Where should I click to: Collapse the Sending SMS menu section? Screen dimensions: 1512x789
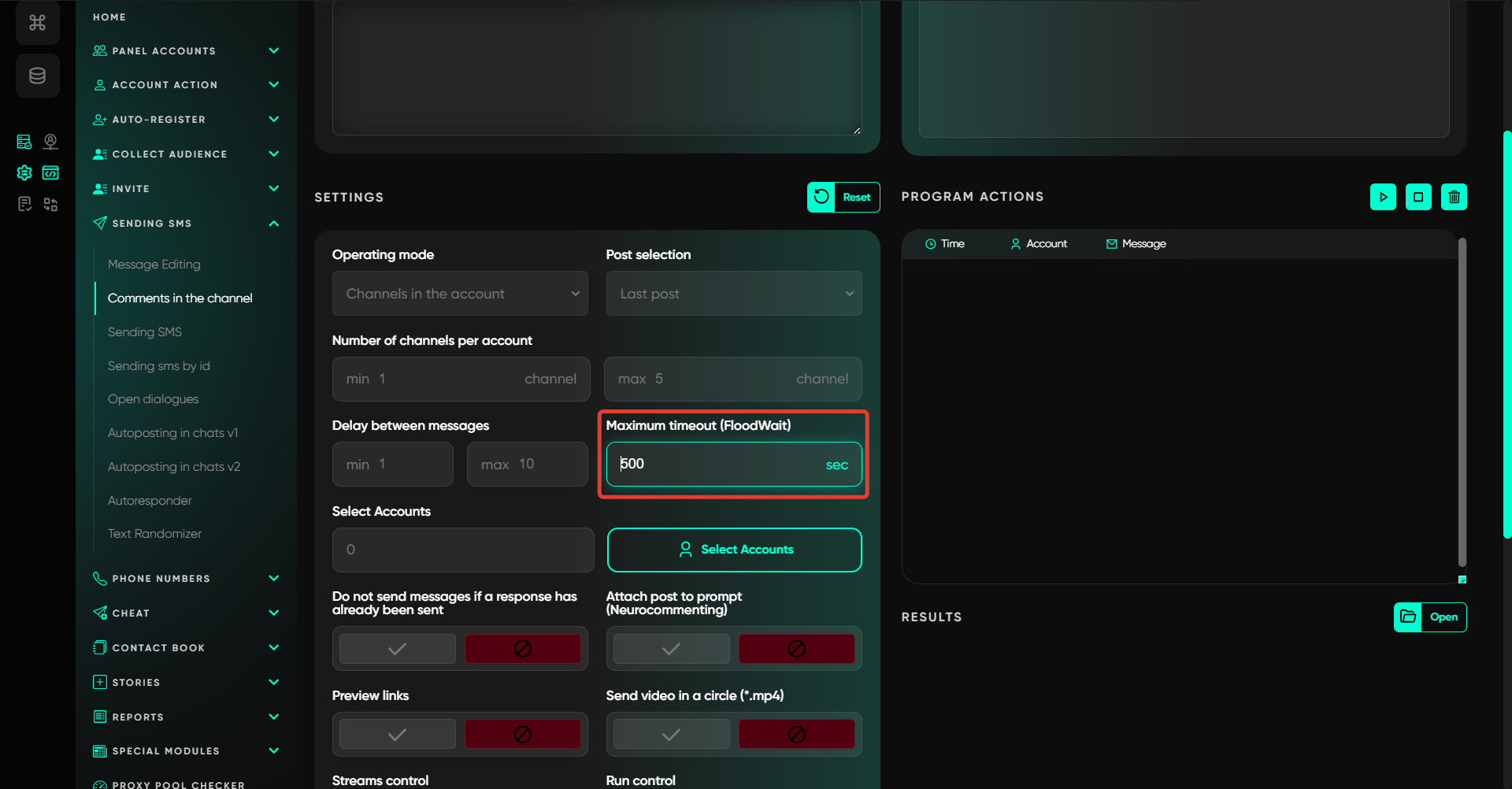273,224
